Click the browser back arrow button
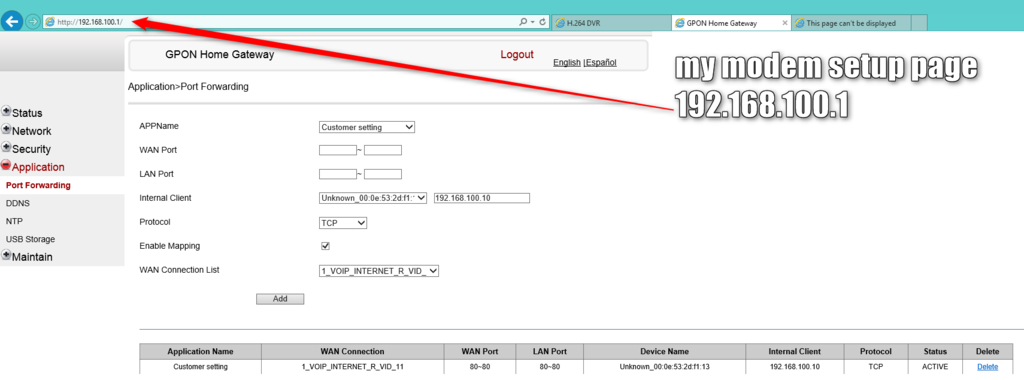 tap(12, 22)
